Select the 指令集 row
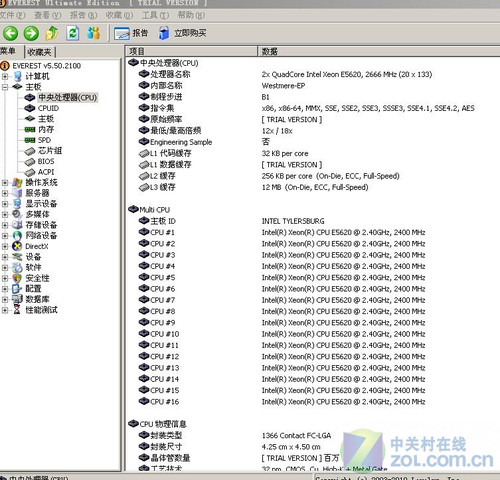Screen dimensions: 500x480 pyautogui.click(x=313, y=108)
